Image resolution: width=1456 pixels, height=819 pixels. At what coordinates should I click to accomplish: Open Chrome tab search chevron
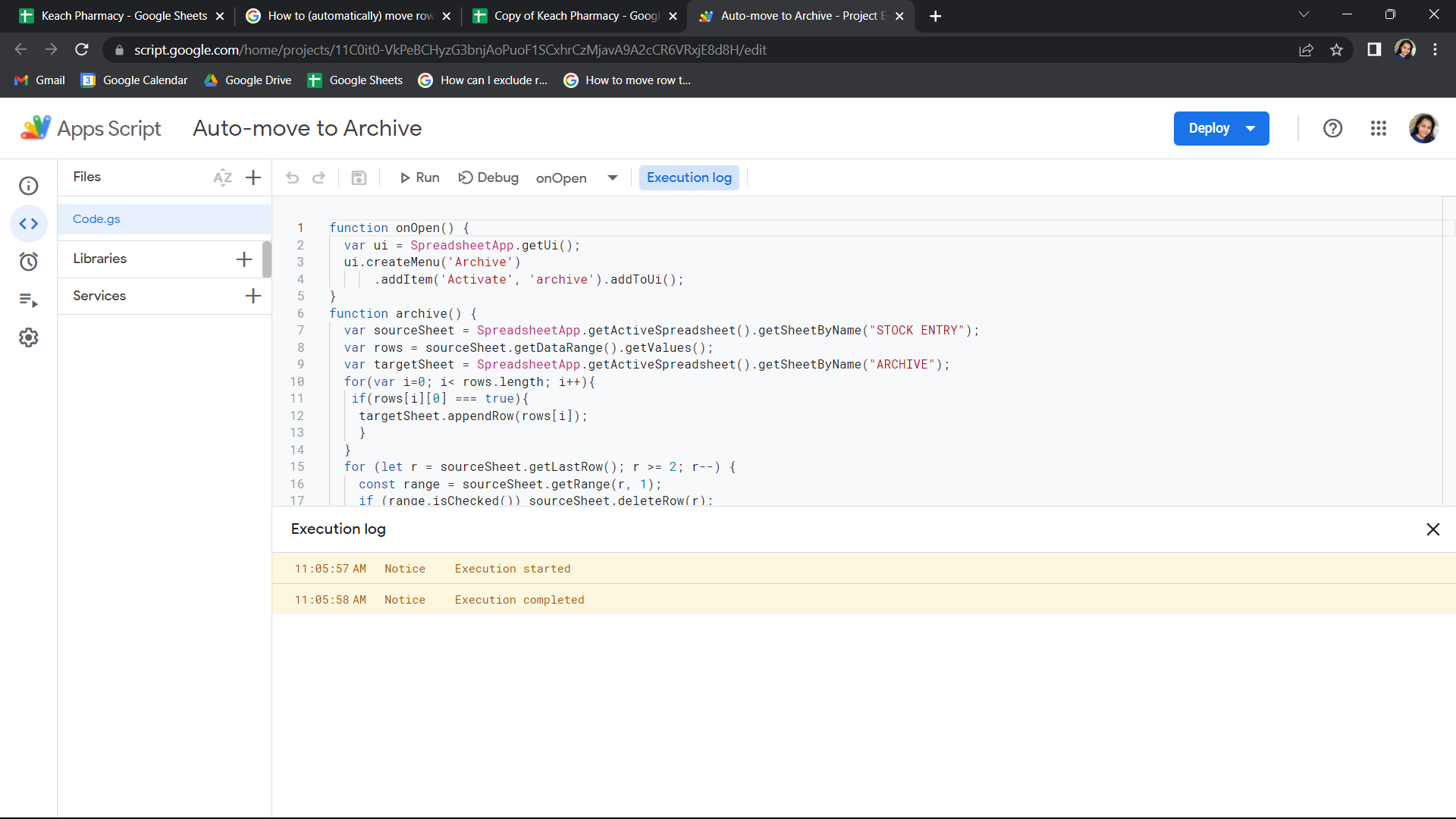tap(1304, 14)
